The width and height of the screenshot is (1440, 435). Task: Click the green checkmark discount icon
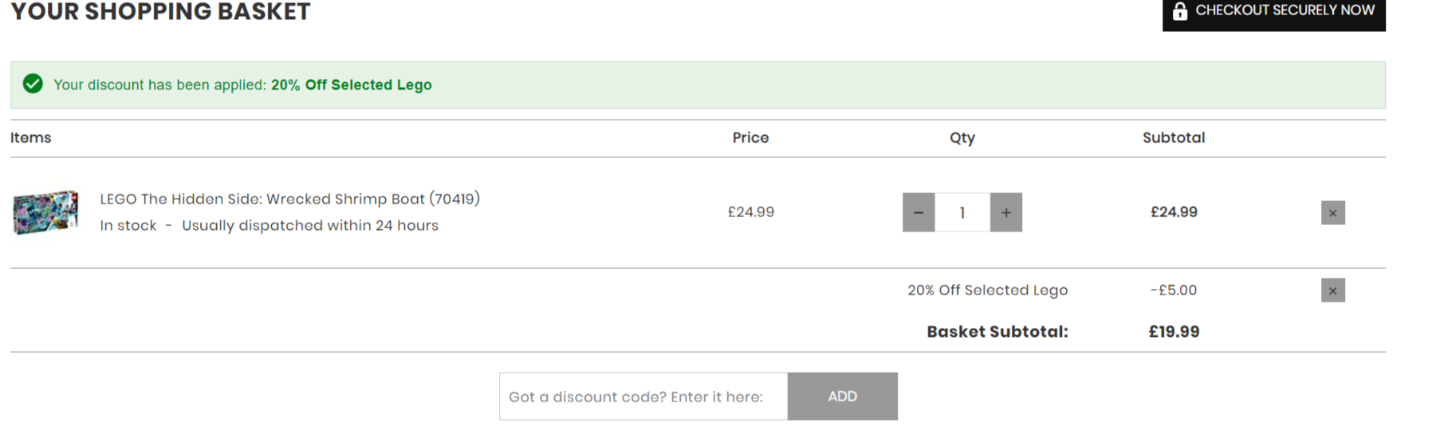(x=33, y=84)
